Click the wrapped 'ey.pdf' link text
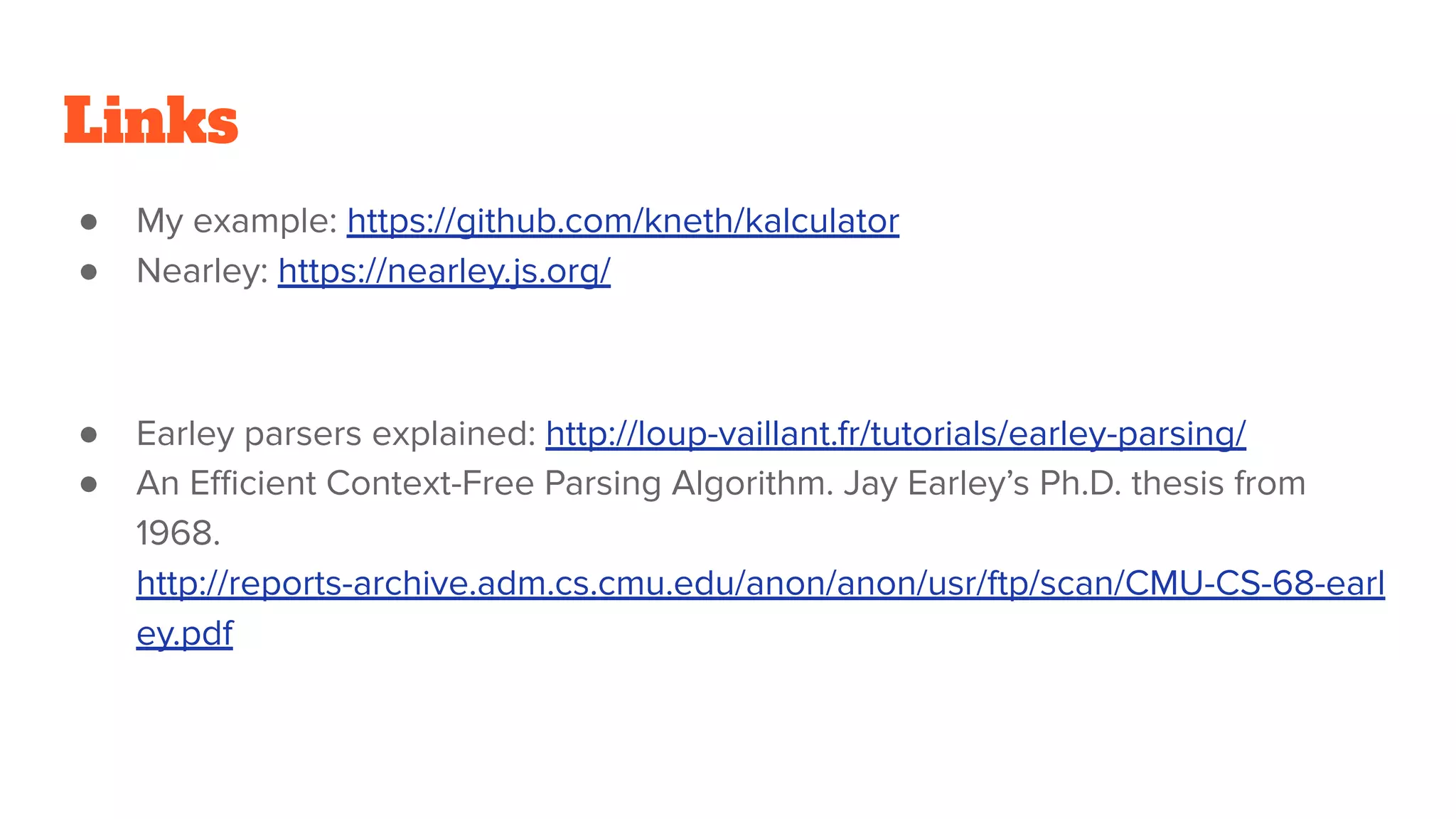1456x819 pixels. pyautogui.click(x=185, y=633)
